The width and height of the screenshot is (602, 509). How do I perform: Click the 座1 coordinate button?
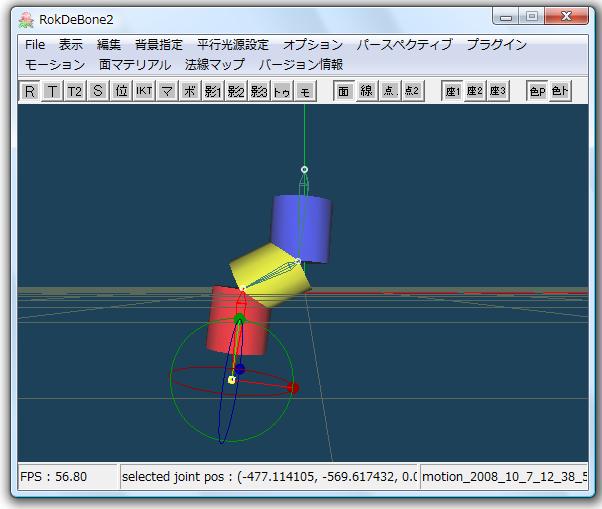(452, 91)
